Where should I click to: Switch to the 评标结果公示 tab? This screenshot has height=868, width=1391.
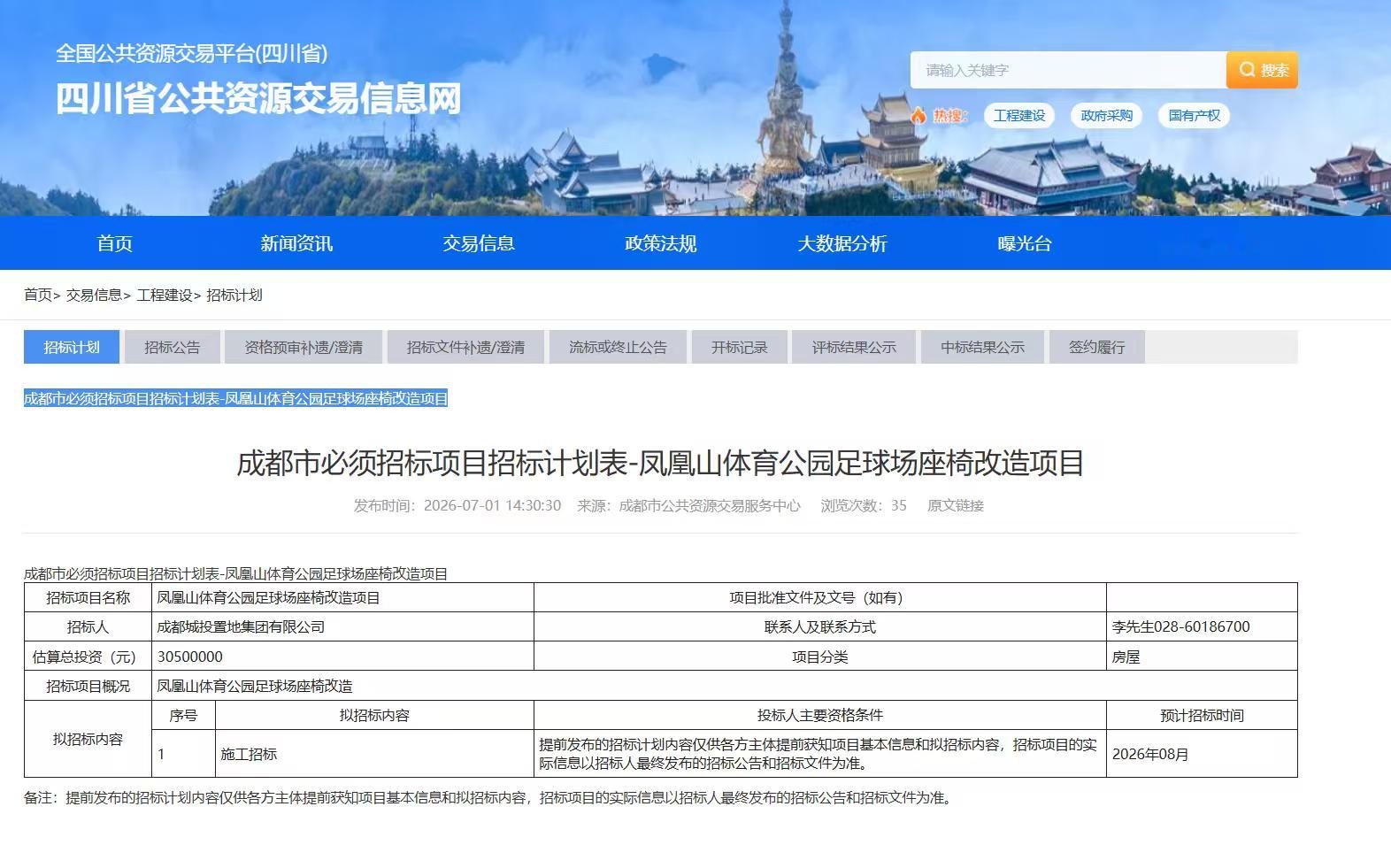pos(854,347)
